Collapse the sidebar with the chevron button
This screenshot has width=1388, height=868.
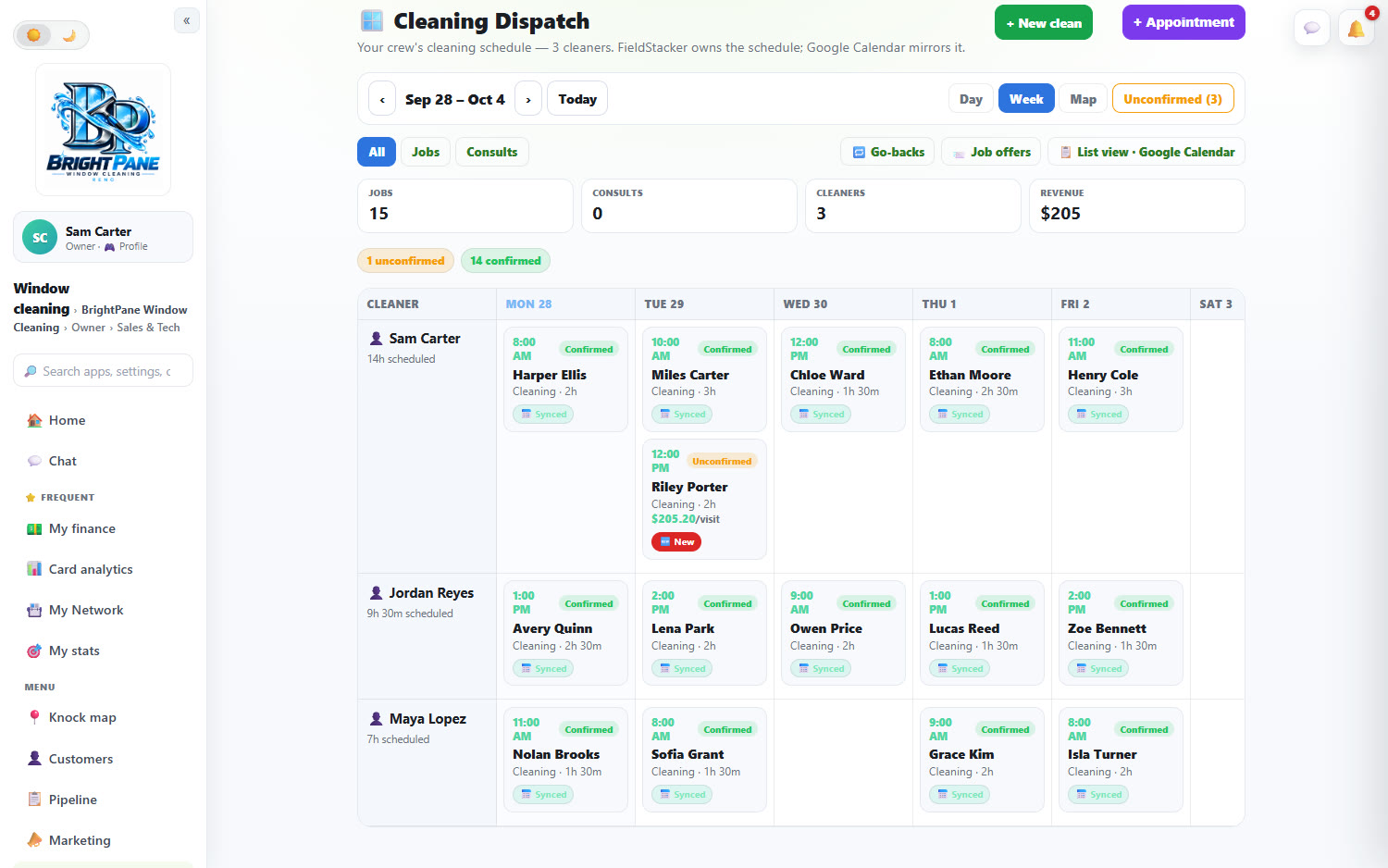[x=187, y=20]
